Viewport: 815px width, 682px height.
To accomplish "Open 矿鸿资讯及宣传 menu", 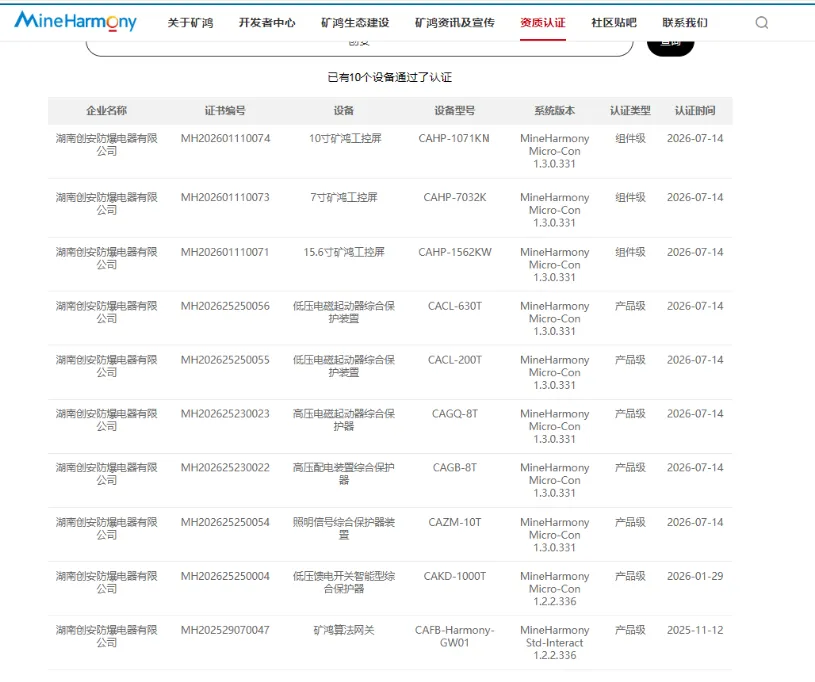I will point(455,22).
